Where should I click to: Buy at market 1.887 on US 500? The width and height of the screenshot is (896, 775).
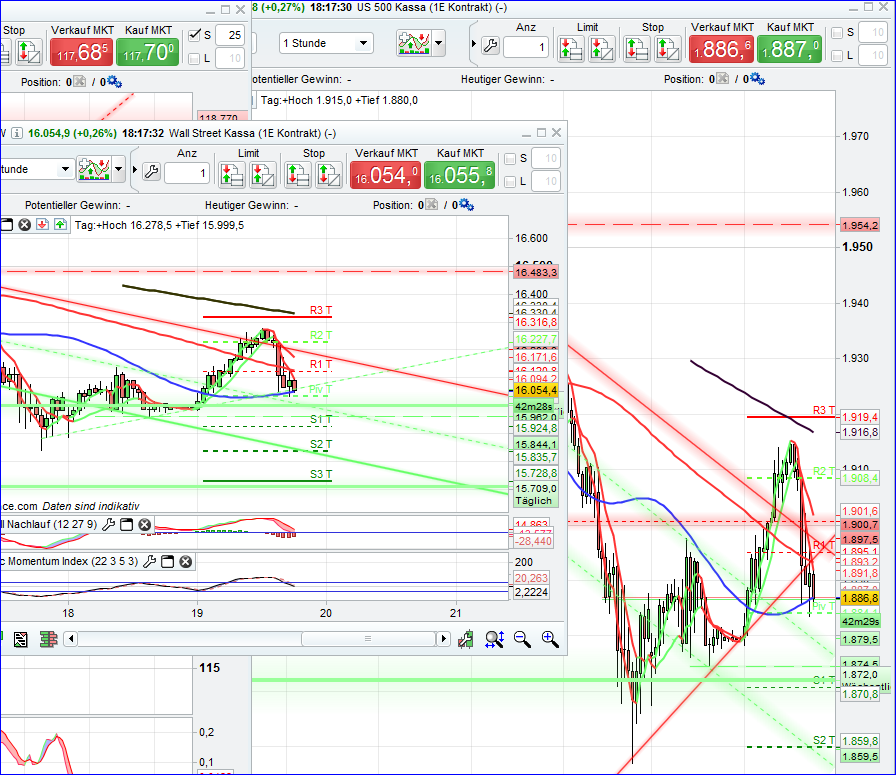point(789,47)
